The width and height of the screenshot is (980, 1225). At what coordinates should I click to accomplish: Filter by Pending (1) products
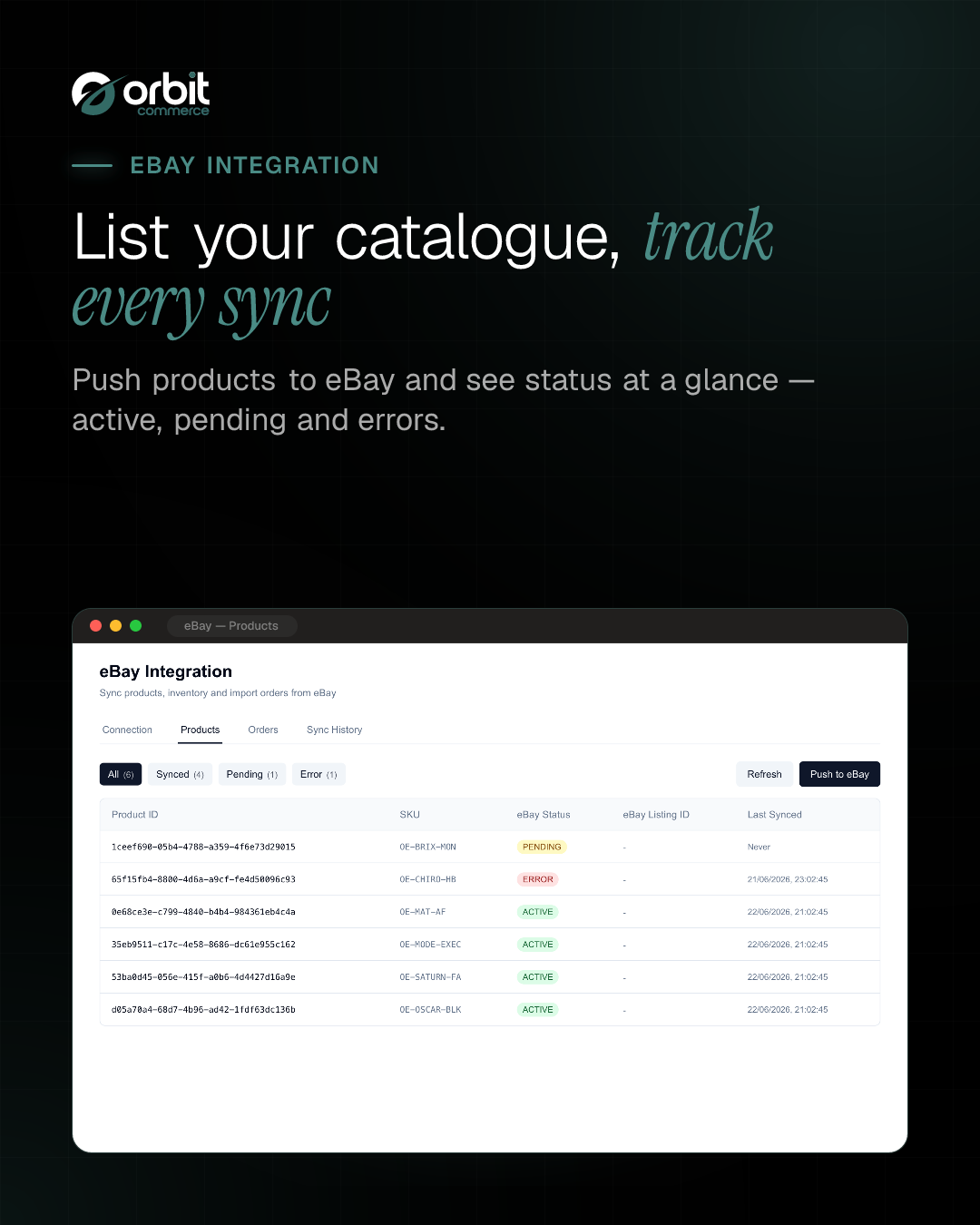coord(252,774)
